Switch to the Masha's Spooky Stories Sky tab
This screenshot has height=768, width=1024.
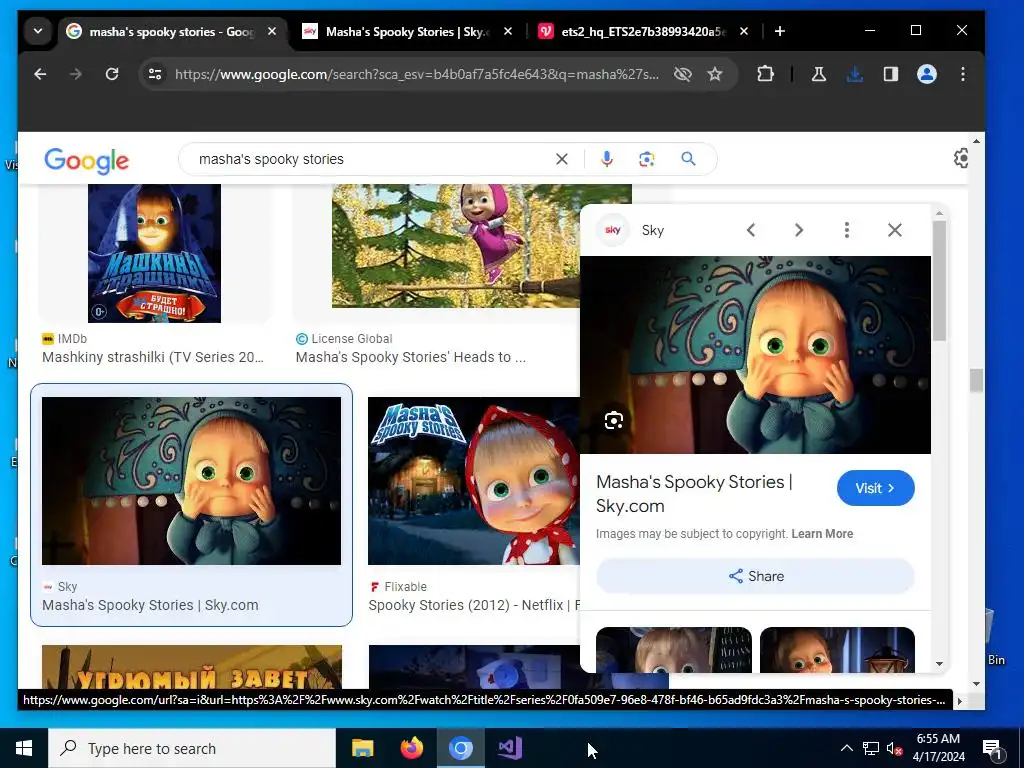click(x=408, y=31)
